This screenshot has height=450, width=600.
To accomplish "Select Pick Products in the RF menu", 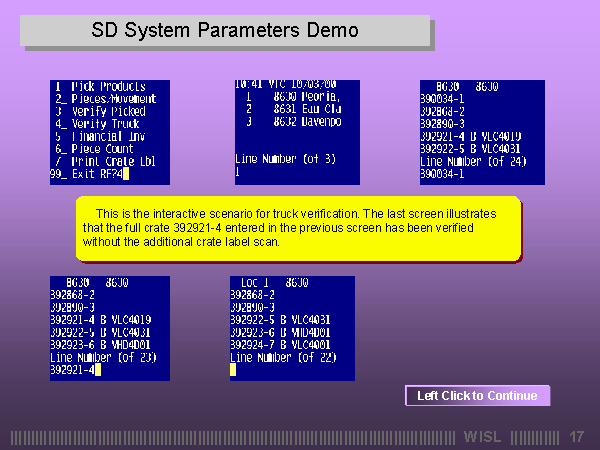I will 100,86.
